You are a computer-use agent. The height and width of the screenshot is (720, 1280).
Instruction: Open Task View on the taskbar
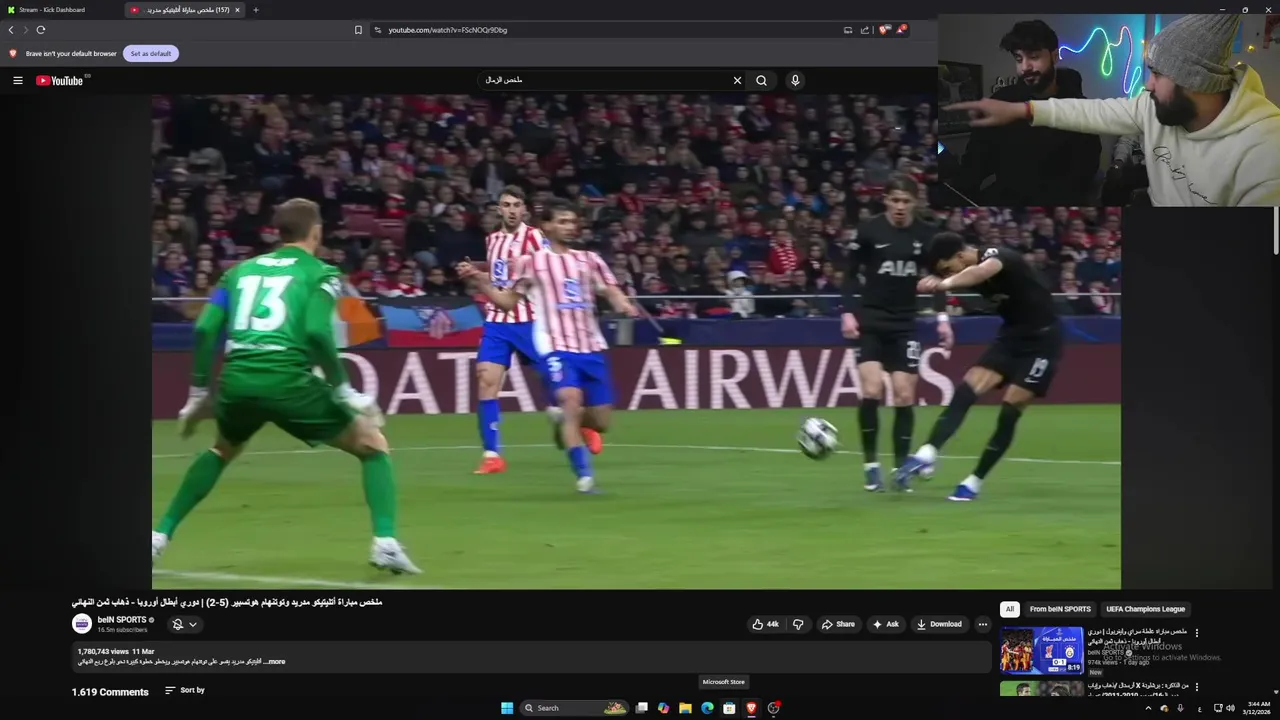click(x=641, y=708)
